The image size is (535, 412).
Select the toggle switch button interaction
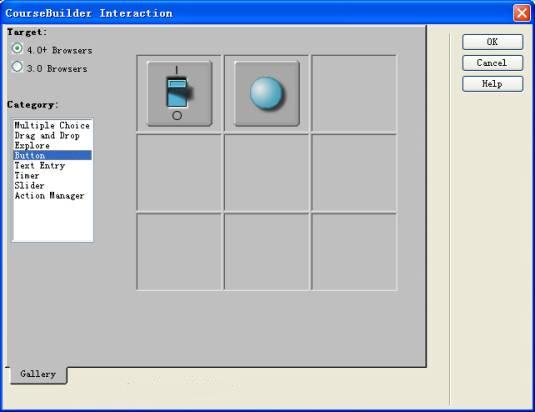click(179, 93)
